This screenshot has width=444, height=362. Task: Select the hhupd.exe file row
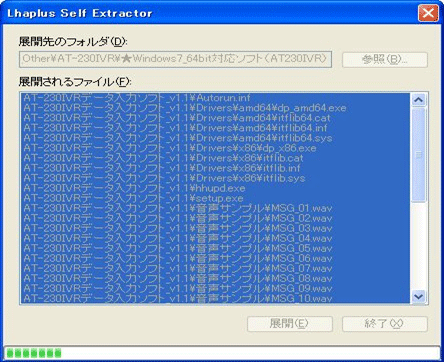215,188
